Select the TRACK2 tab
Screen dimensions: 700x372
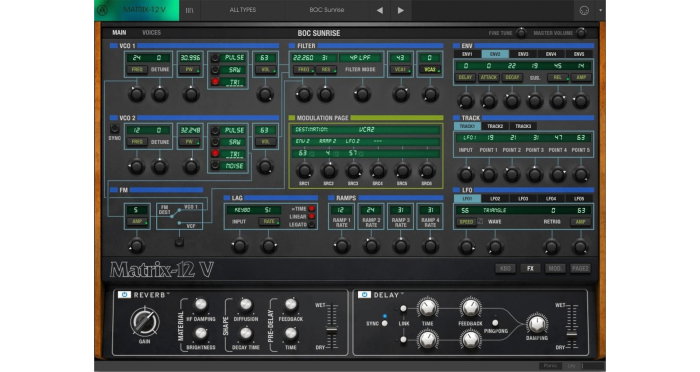495,126
